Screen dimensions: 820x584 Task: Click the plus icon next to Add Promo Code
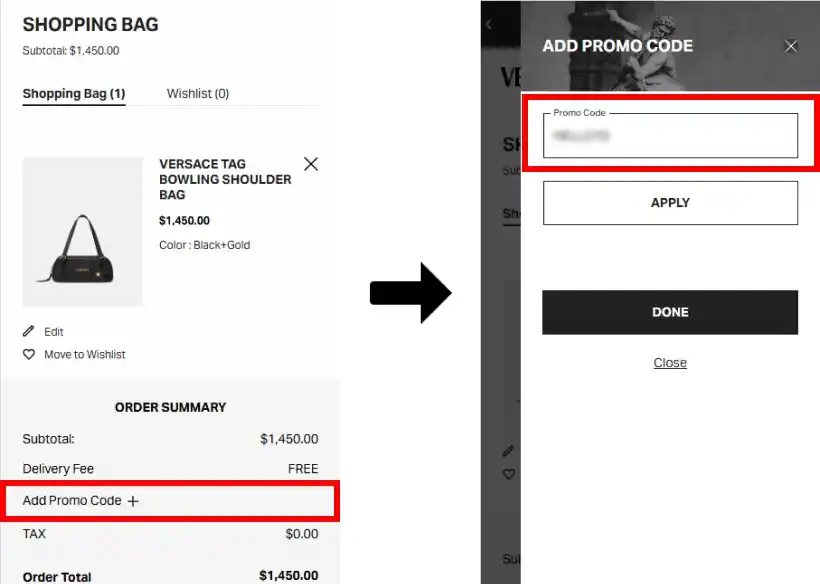click(133, 501)
